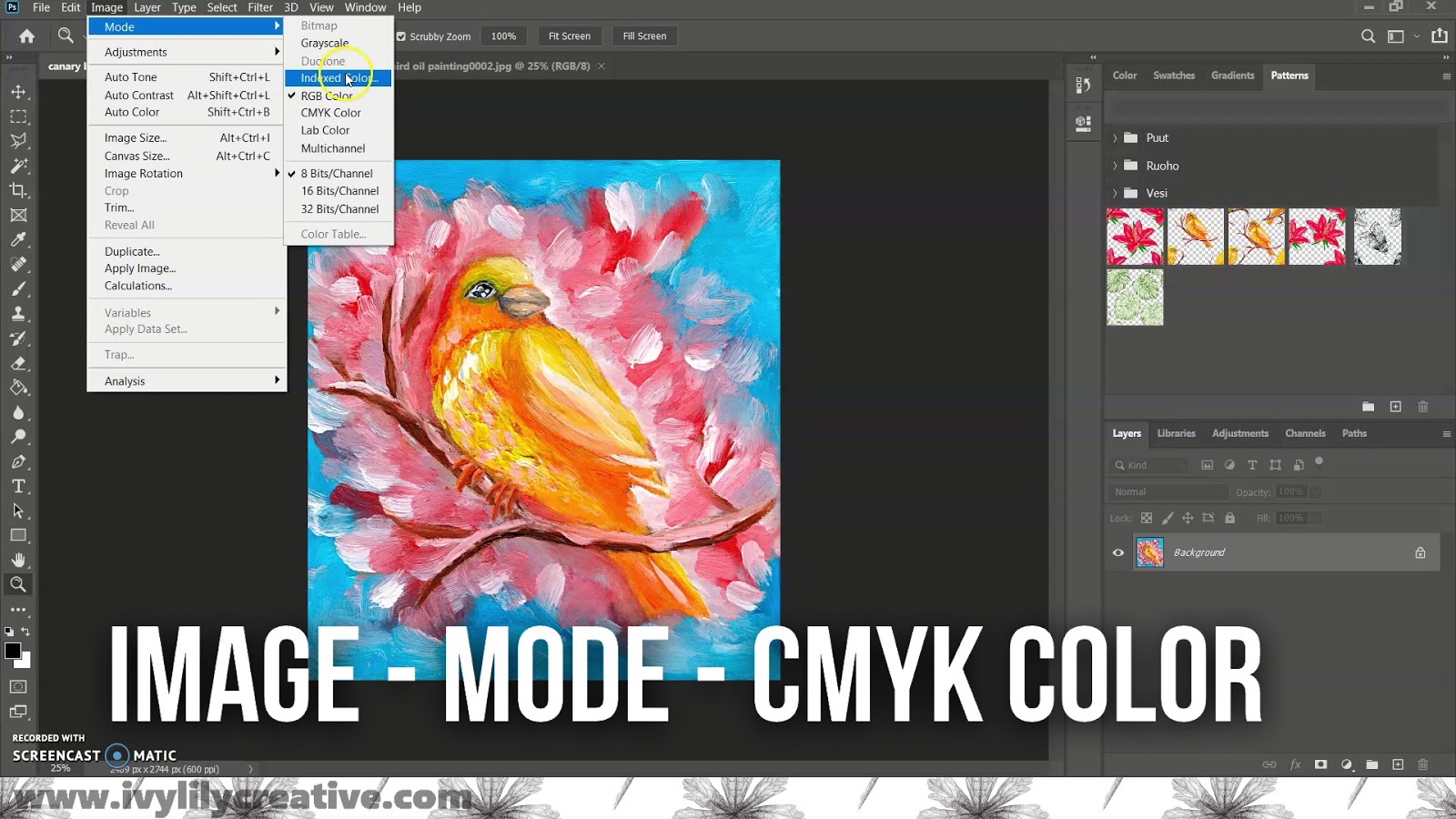Select the Pen tool
This screenshot has height=819, width=1456.
point(18,461)
